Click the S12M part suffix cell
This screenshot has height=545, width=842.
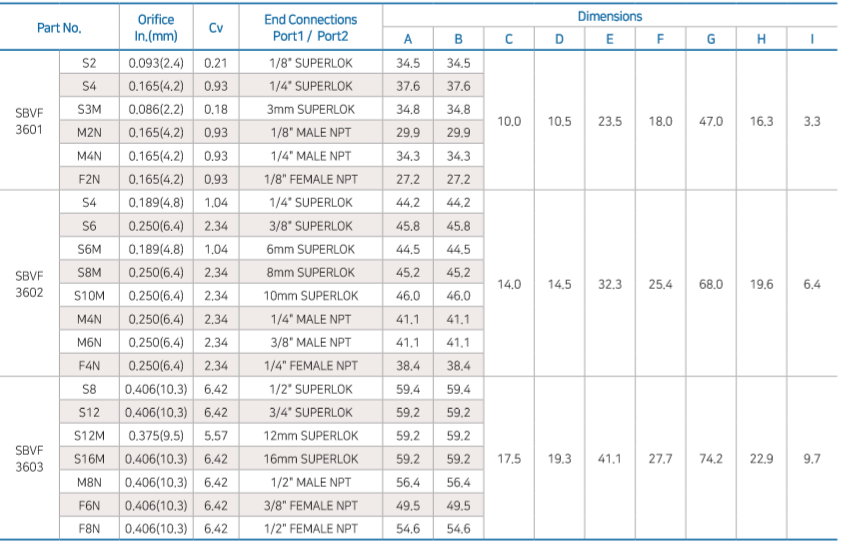click(89, 435)
